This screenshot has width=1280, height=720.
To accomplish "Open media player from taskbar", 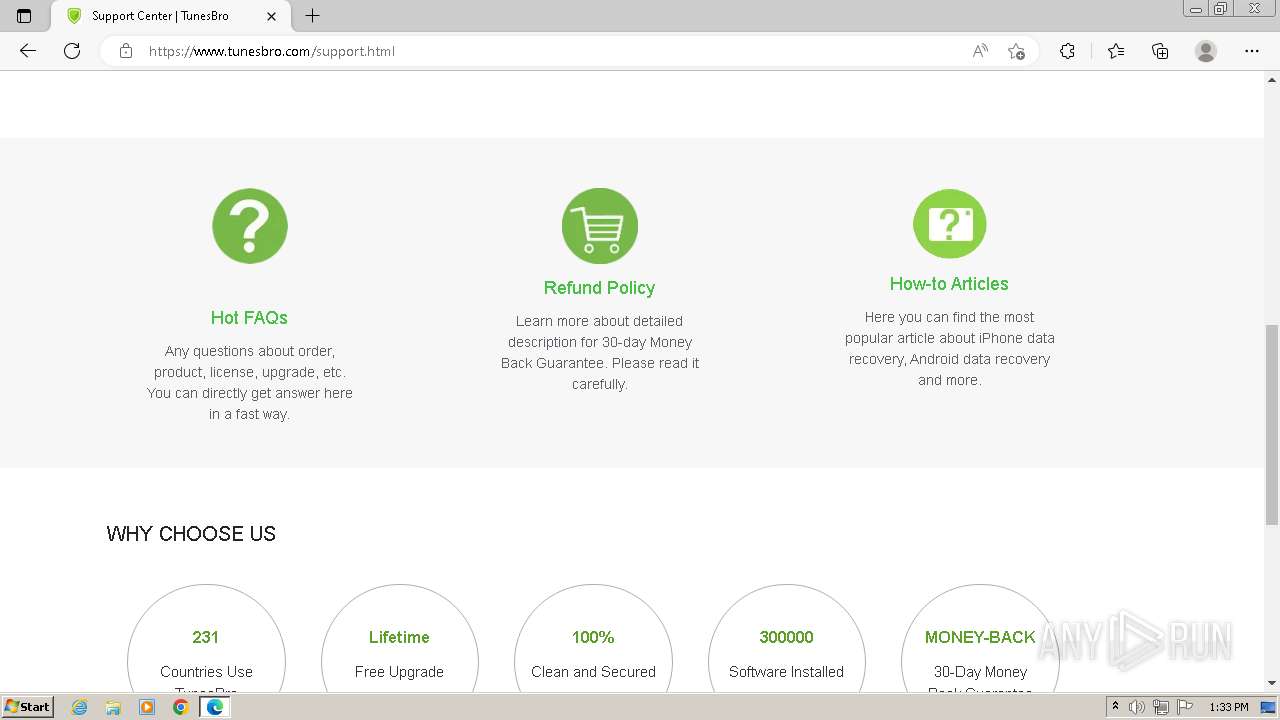I will pyautogui.click(x=147, y=707).
